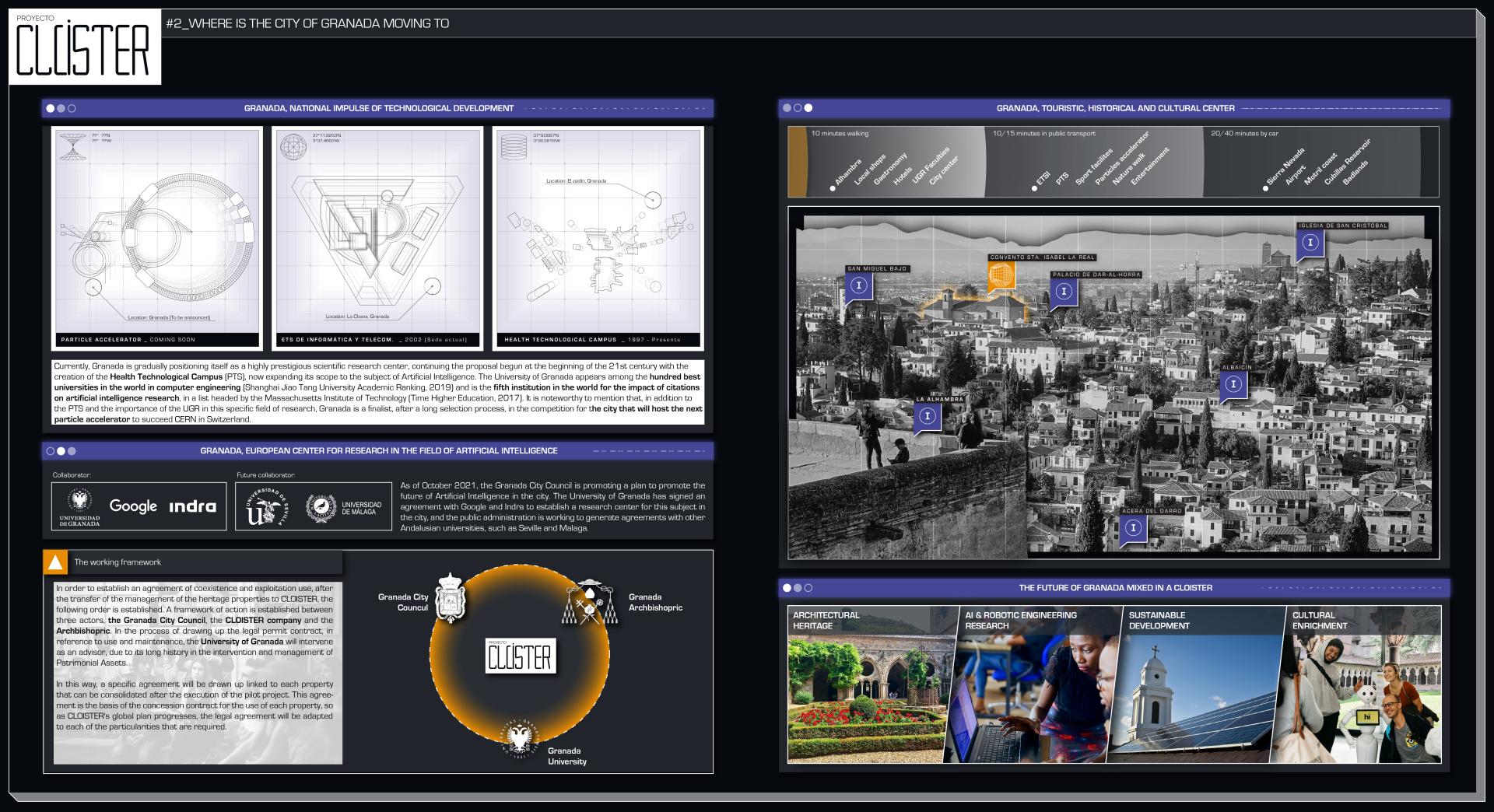Image resolution: width=1494 pixels, height=812 pixels.
Task: Click the orange Convento Sta. Isabel globe marker
Action: (1001, 275)
